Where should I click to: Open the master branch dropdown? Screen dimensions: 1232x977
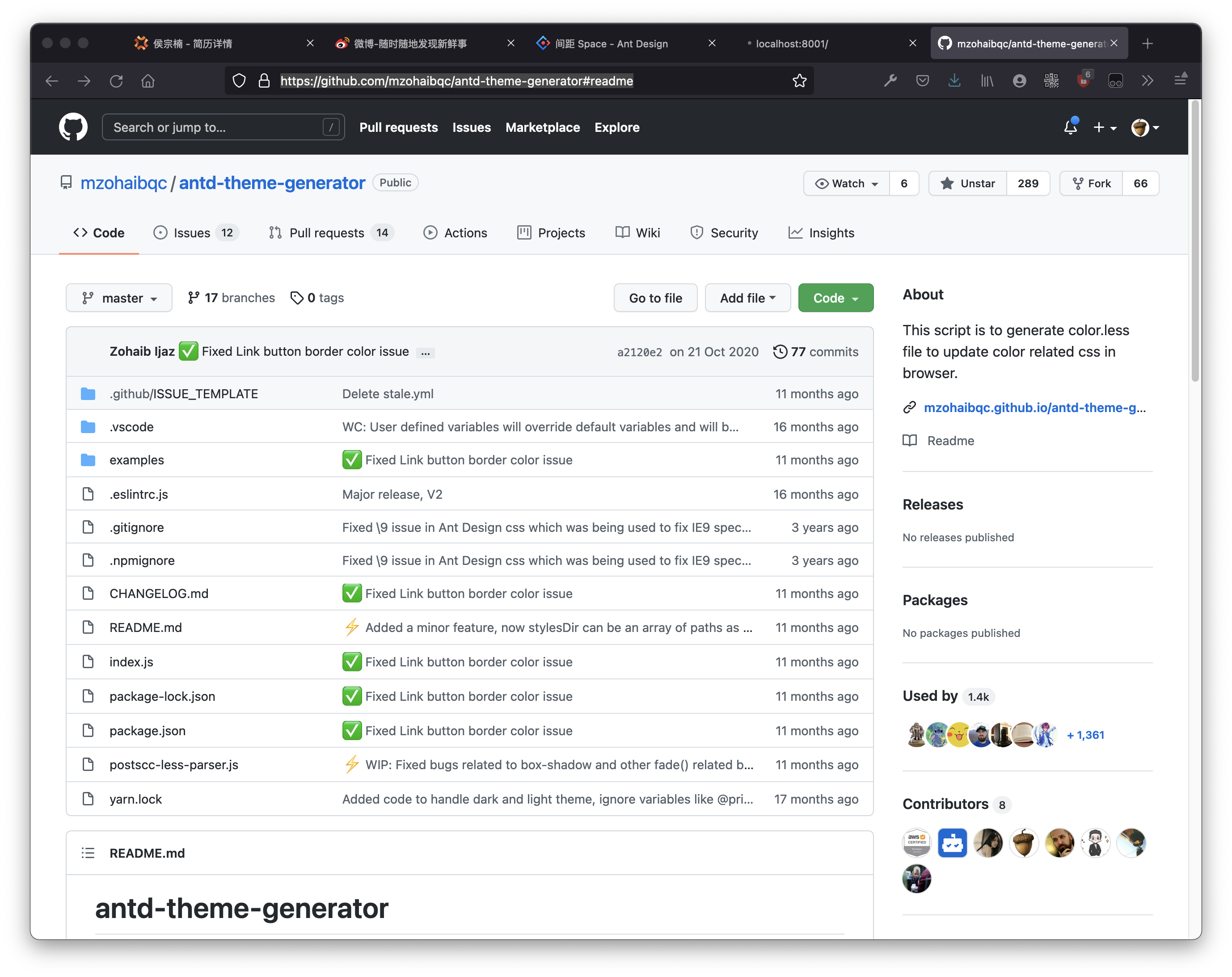(119, 298)
